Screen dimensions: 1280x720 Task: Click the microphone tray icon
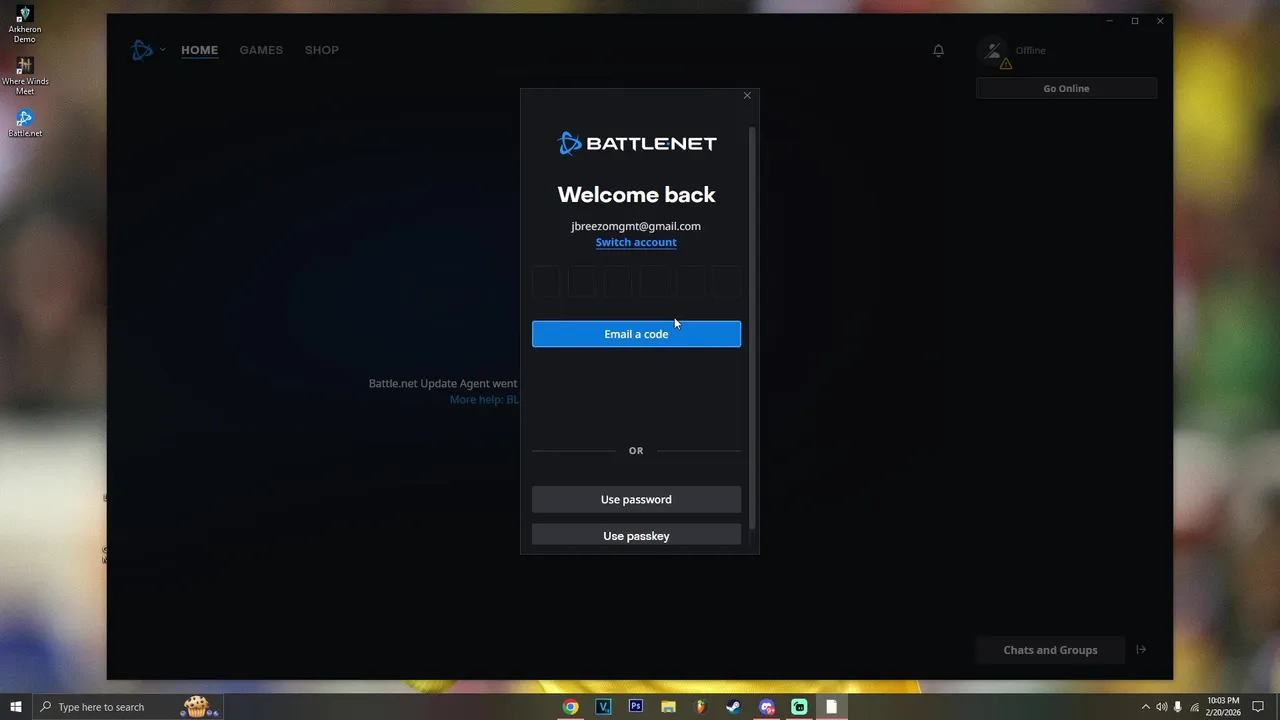(x=1178, y=707)
